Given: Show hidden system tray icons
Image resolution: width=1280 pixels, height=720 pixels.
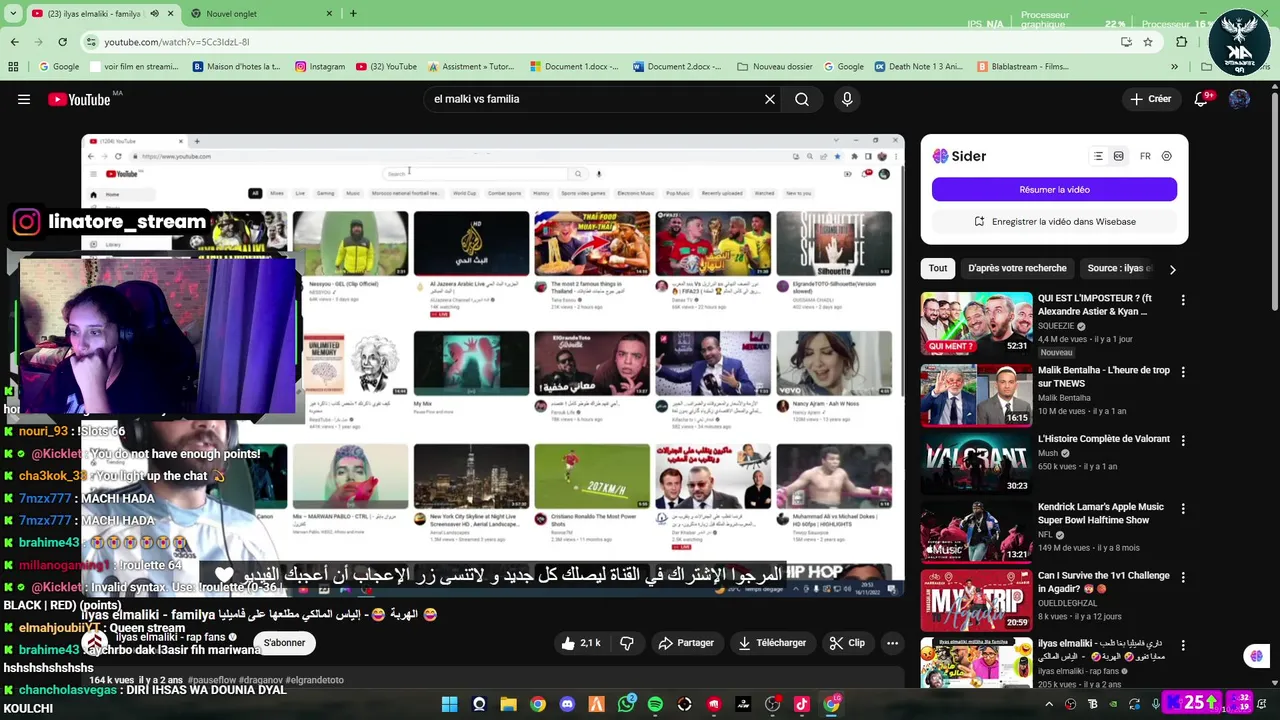Looking at the screenshot, I should click(1049, 705).
